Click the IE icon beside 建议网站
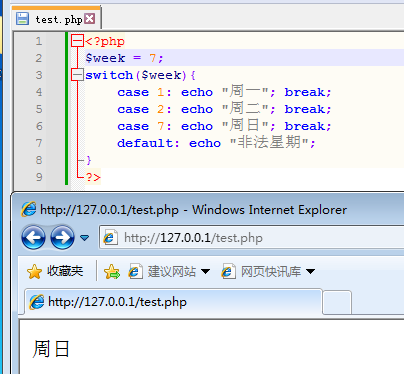 (136, 272)
